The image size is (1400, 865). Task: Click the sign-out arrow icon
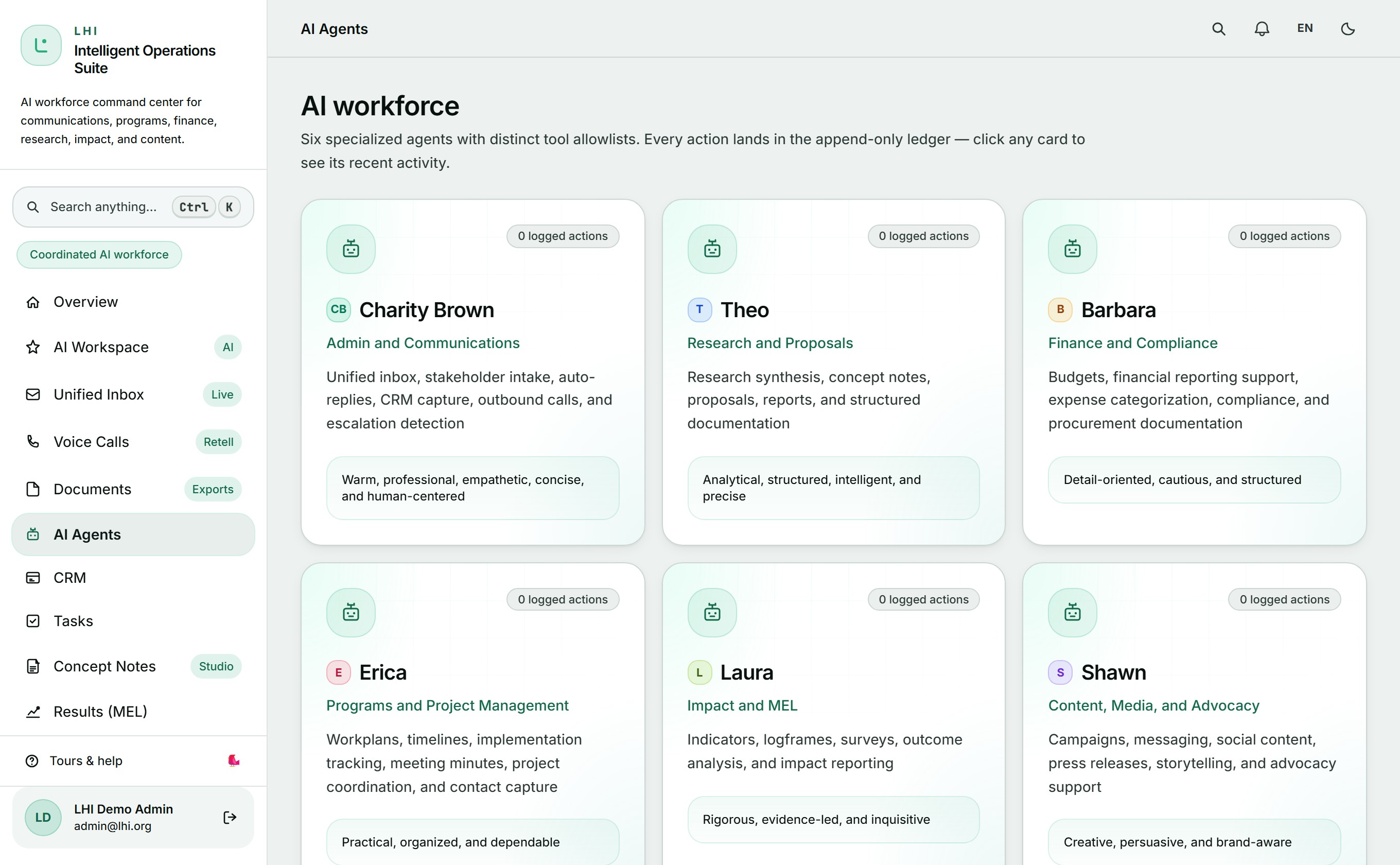click(x=230, y=817)
